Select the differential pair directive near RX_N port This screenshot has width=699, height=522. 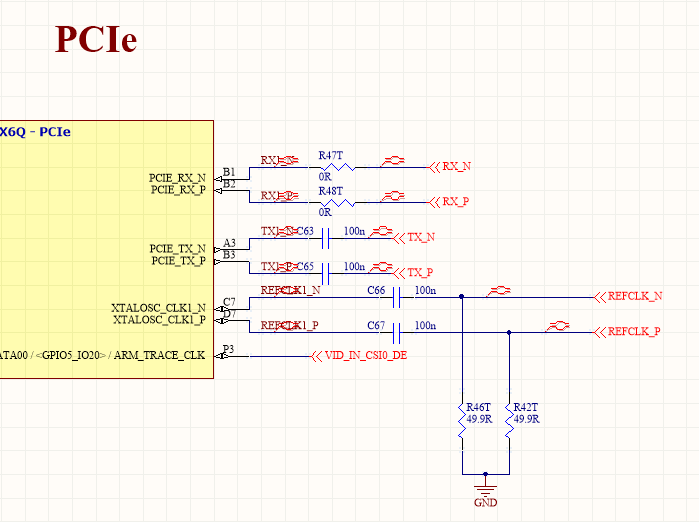point(393,161)
